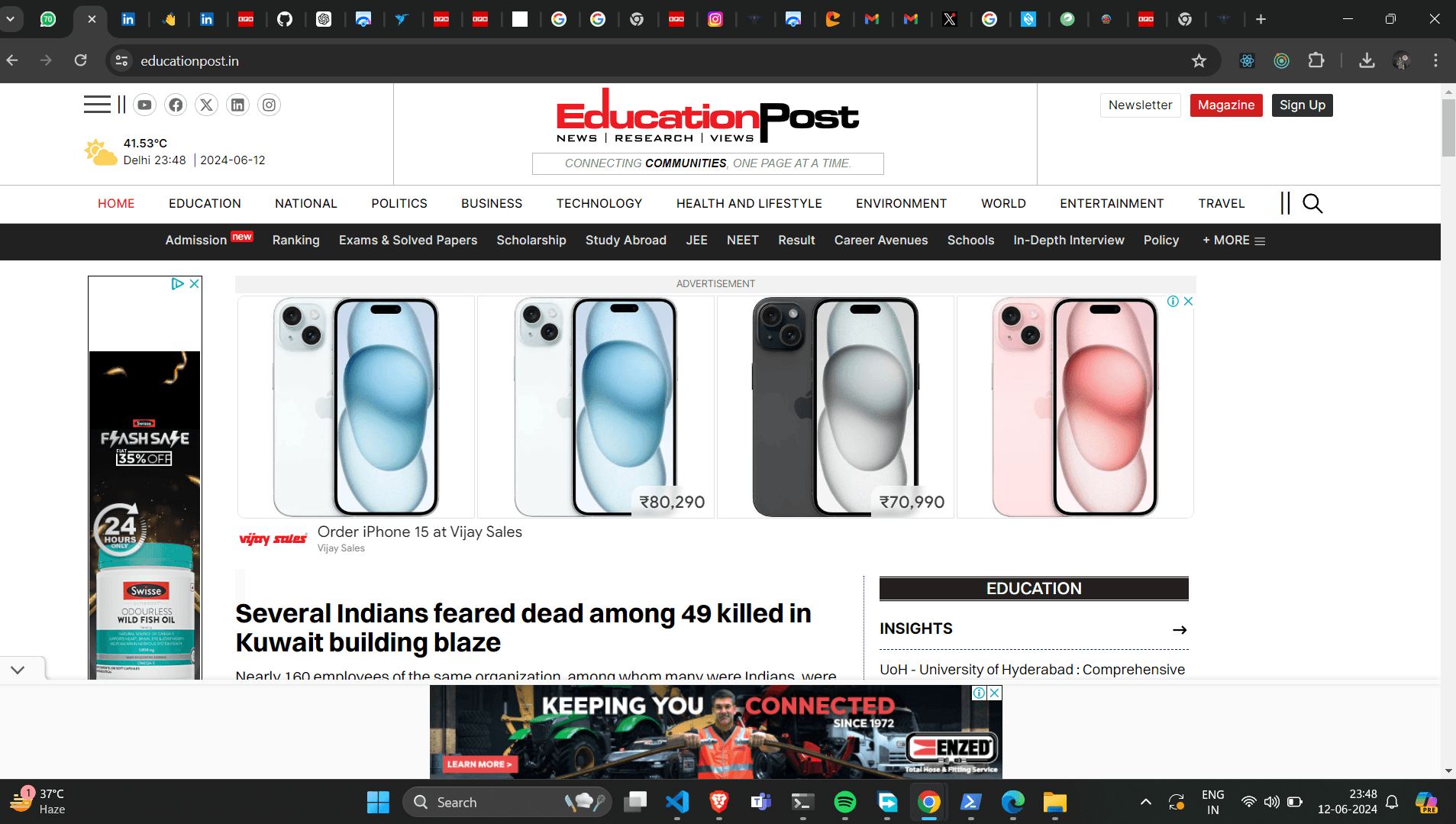Select the TECHNOLOGY menu item
The image size is (1456, 824).
tap(599, 203)
